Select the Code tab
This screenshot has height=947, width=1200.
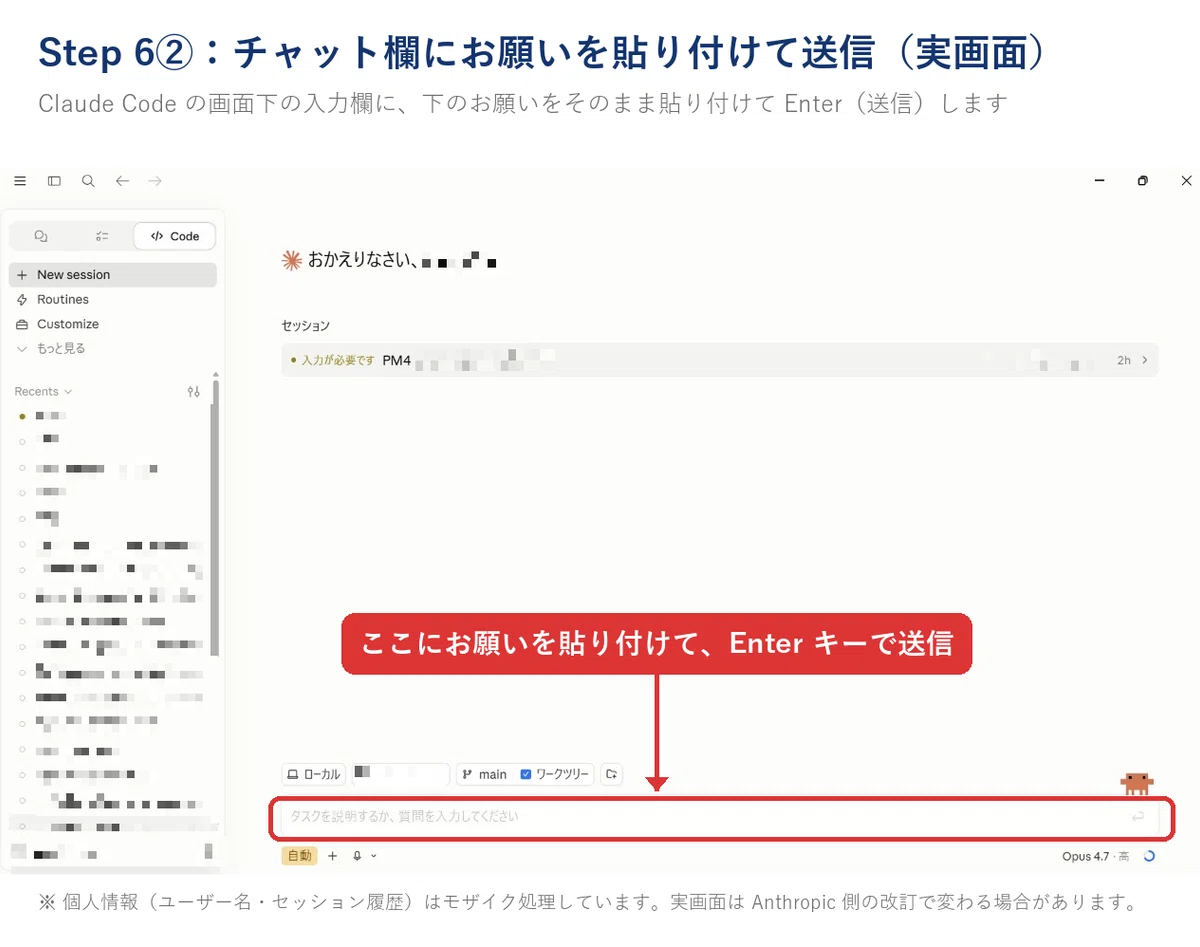pos(174,236)
